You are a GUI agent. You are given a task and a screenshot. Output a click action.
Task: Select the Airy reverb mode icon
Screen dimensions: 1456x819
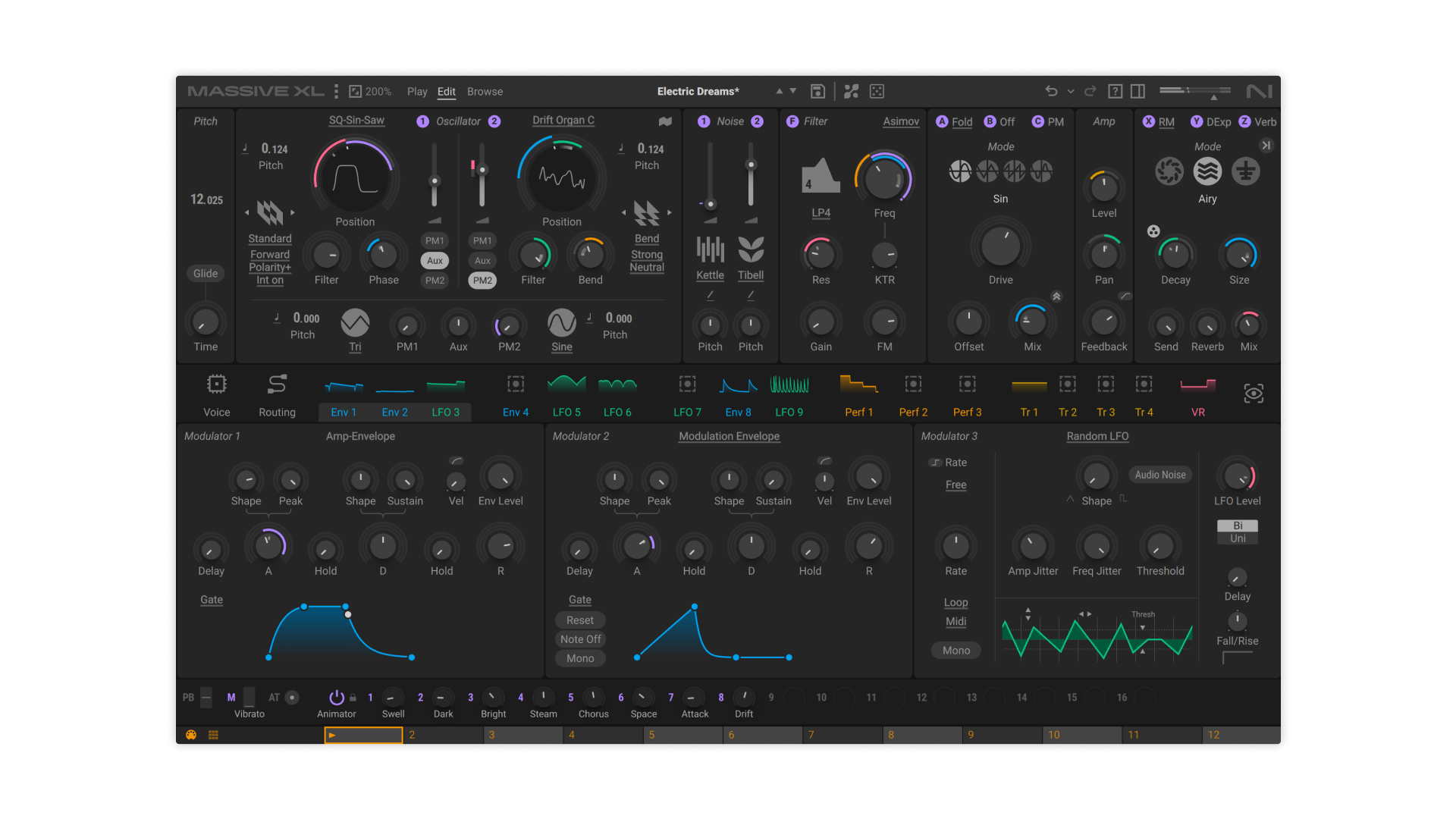pos(1207,171)
